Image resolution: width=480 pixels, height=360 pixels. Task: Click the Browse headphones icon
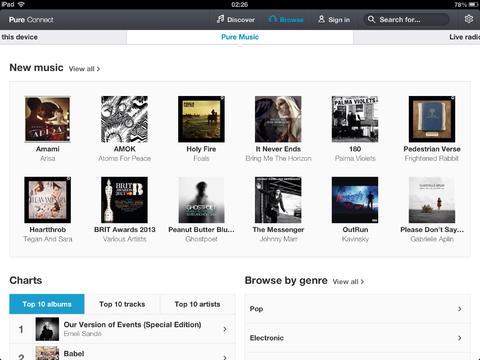272,19
